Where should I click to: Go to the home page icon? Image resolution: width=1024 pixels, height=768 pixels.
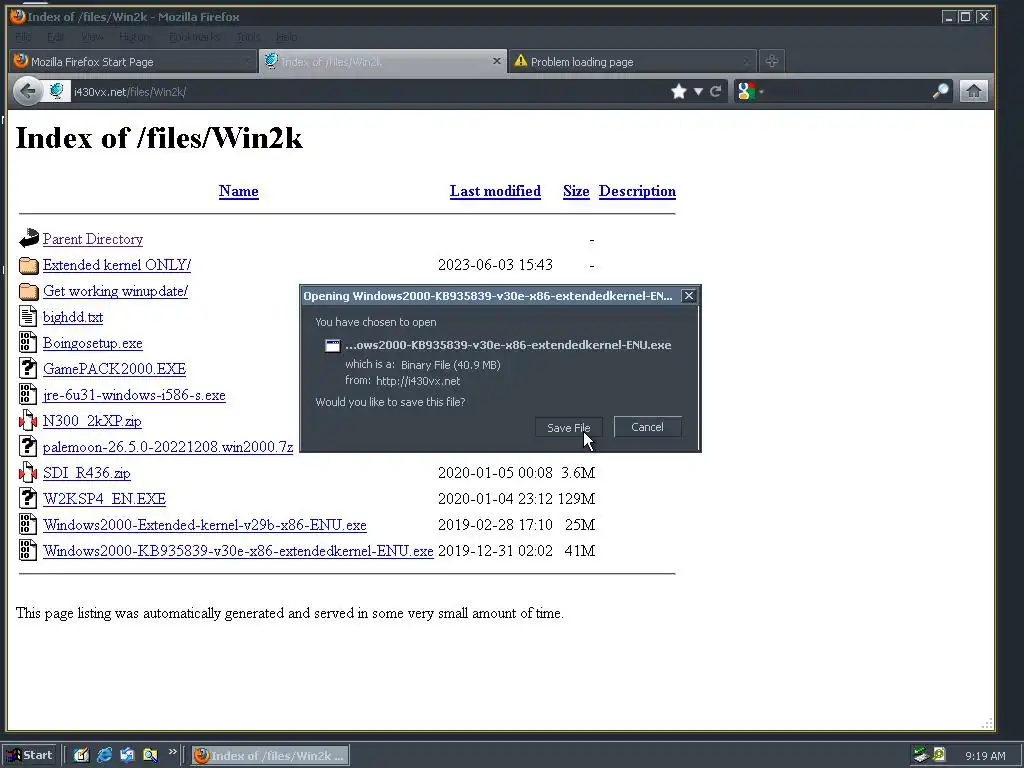973,91
